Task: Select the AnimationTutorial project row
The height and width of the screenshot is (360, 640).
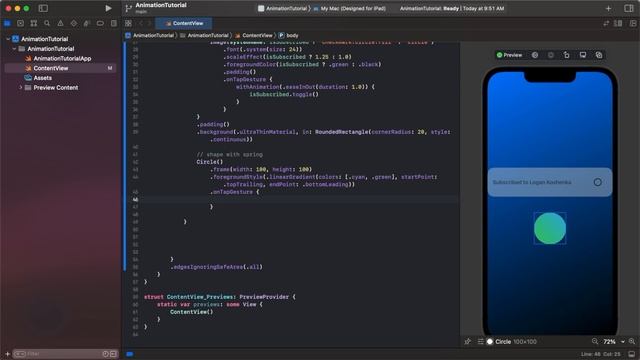Action: (x=60, y=39)
